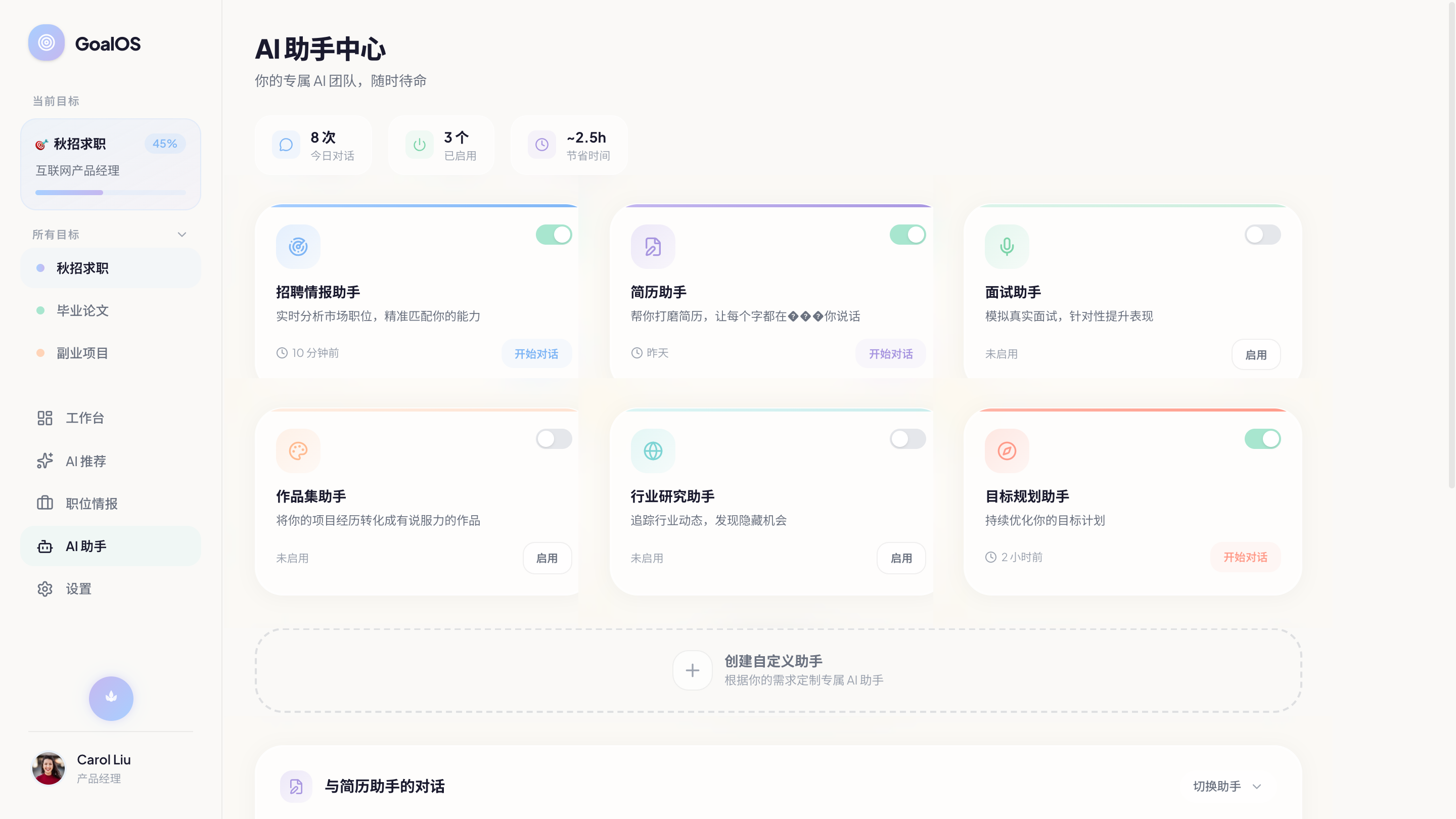Disable the 招聘情报助手 toggle
Screen dimensions: 1456x819
(554, 235)
